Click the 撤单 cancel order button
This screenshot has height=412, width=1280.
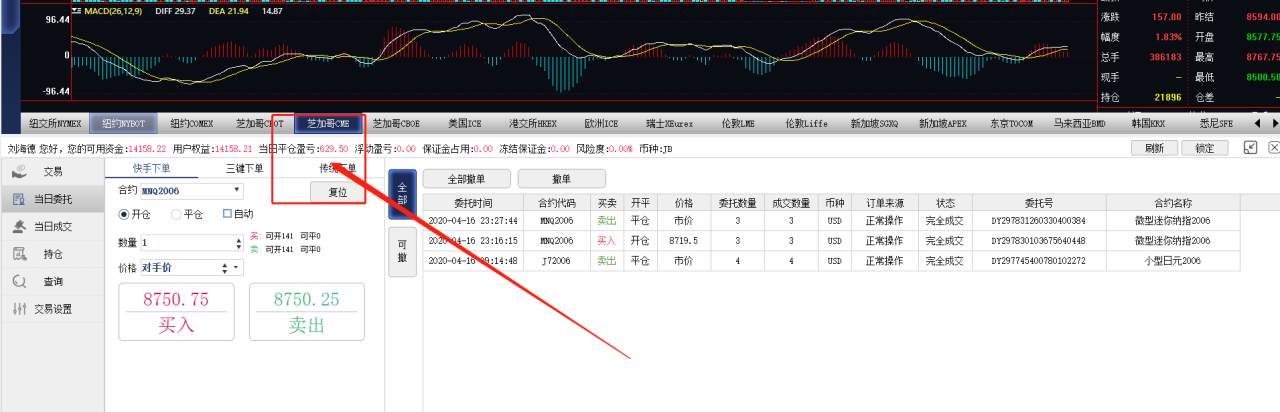(562, 178)
